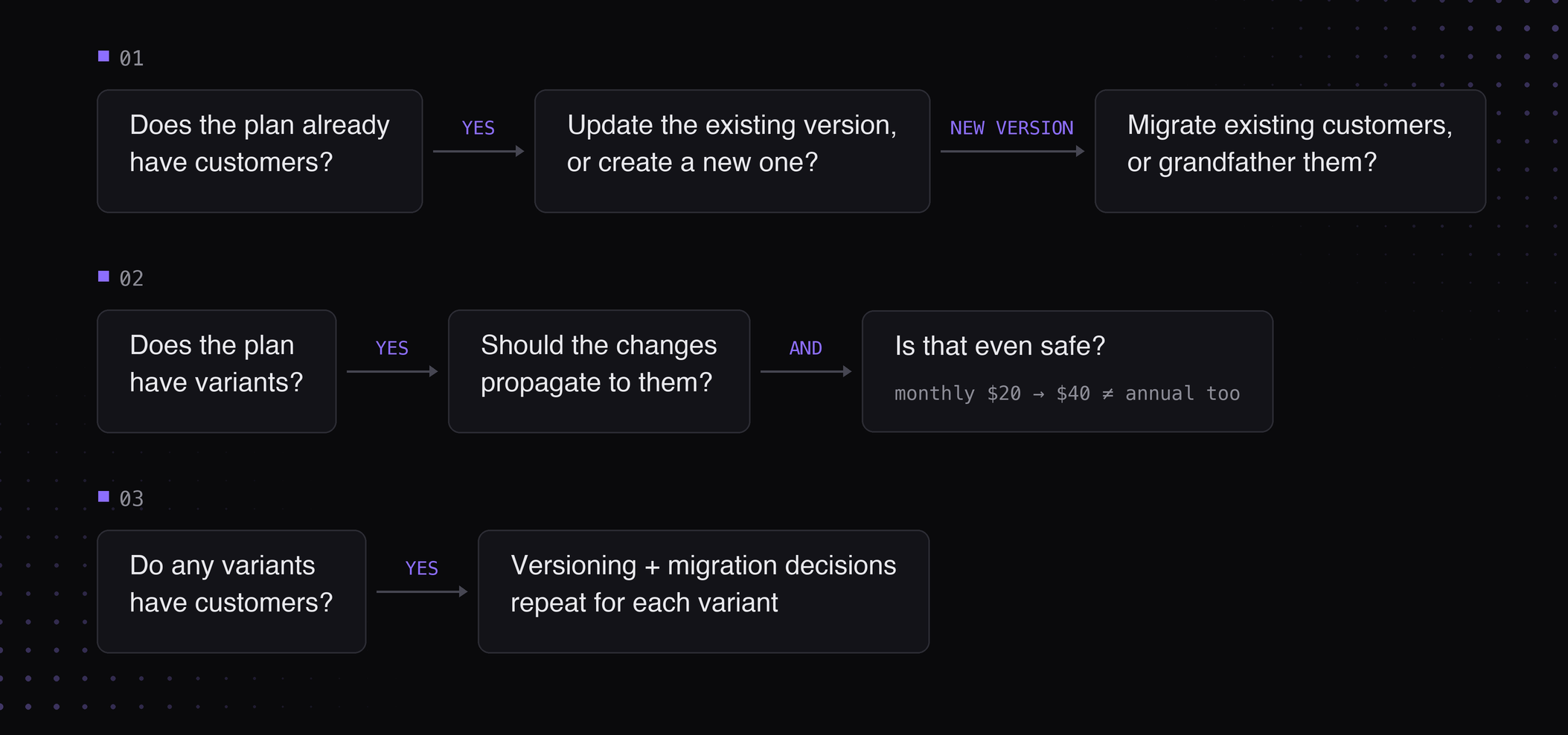Select 'Versioning + migration decisions' box

pos(703,591)
